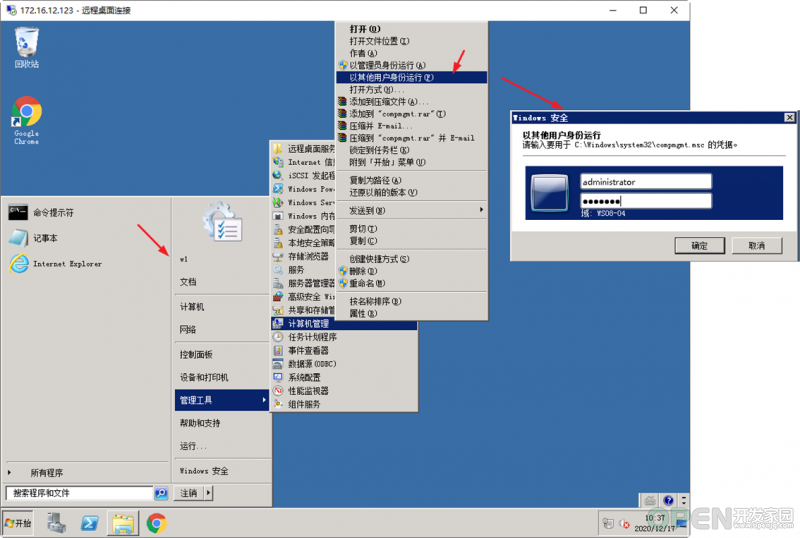Open the shutdown options arrow next to 注销
This screenshot has height=538, width=800.
[x=208, y=493]
